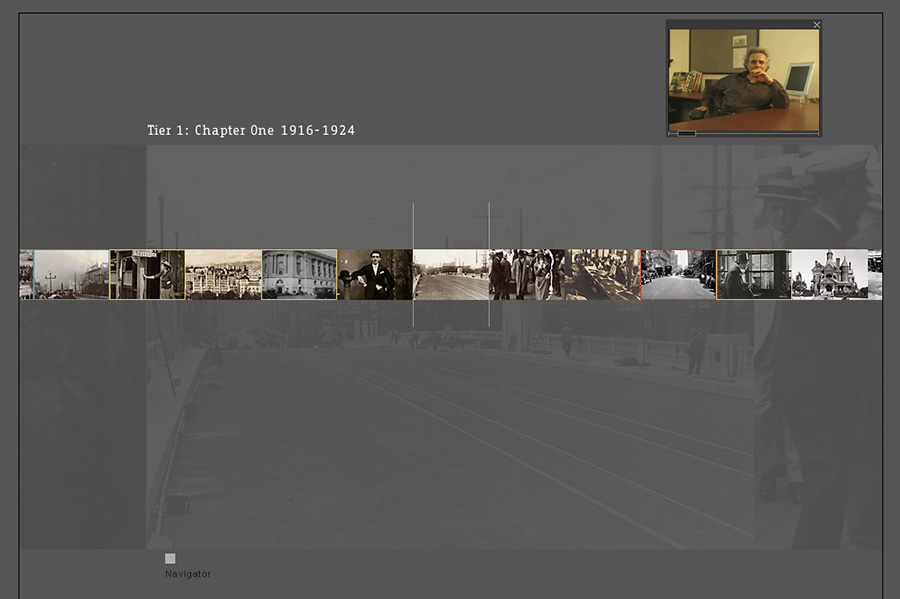Choose the neoclassical stone building thumbnail

[299, 275]
